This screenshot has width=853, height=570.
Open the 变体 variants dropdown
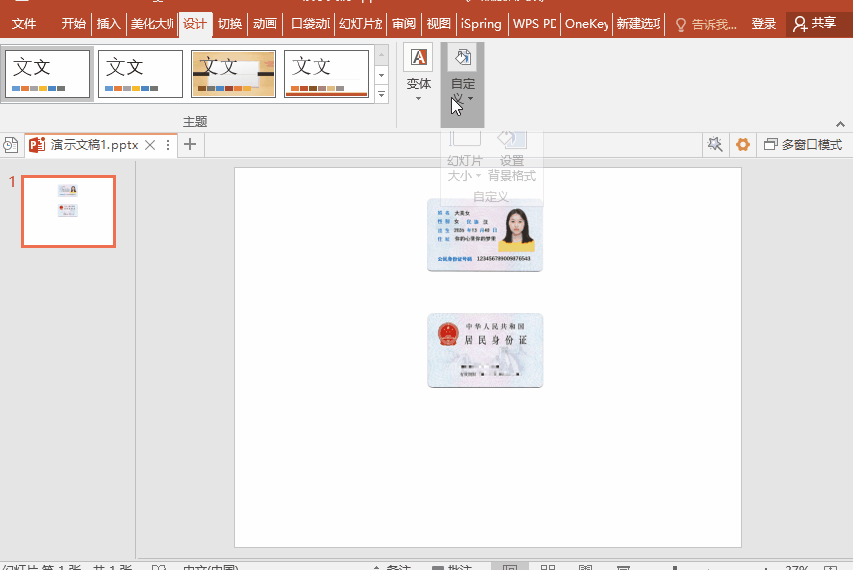418,73
